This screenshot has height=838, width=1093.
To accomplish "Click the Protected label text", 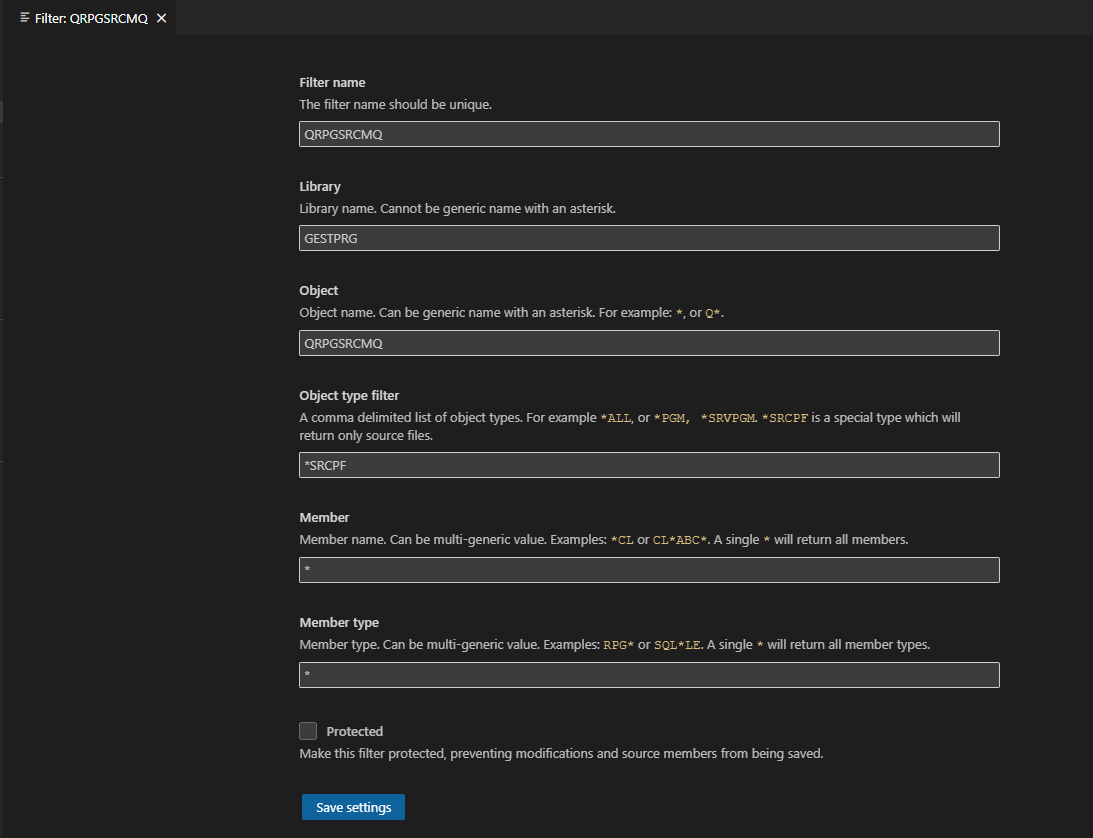I will [352, 731].
